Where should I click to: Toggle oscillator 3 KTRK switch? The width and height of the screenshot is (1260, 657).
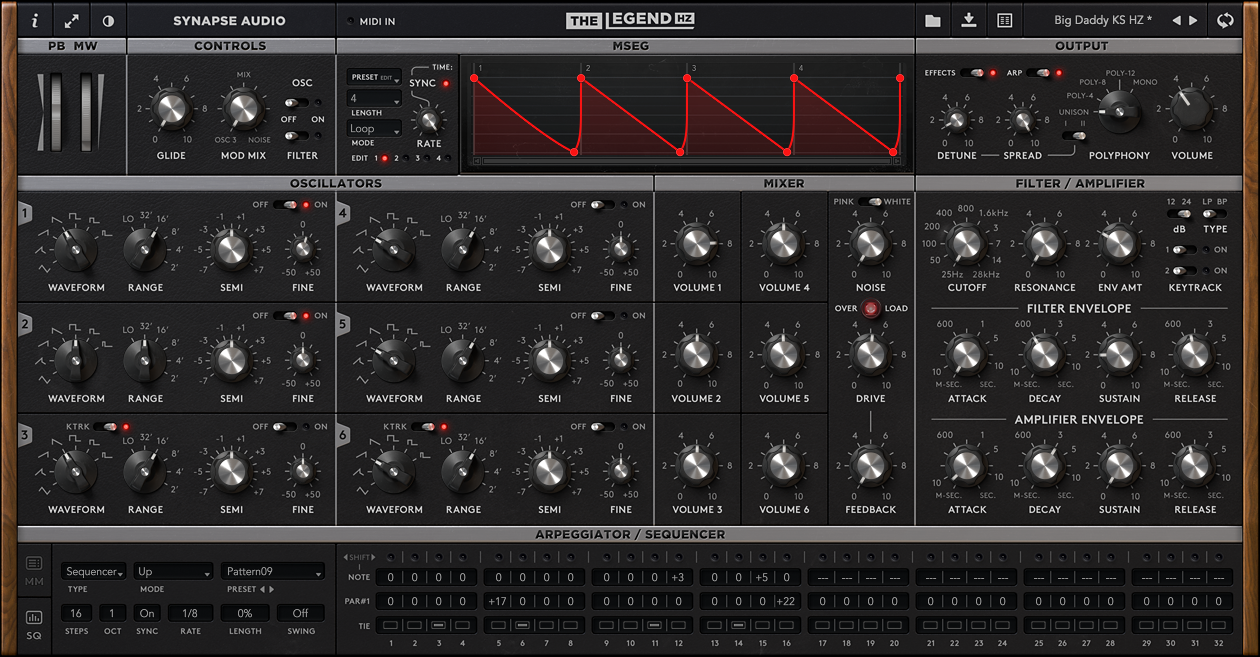[x=105, y=427]
